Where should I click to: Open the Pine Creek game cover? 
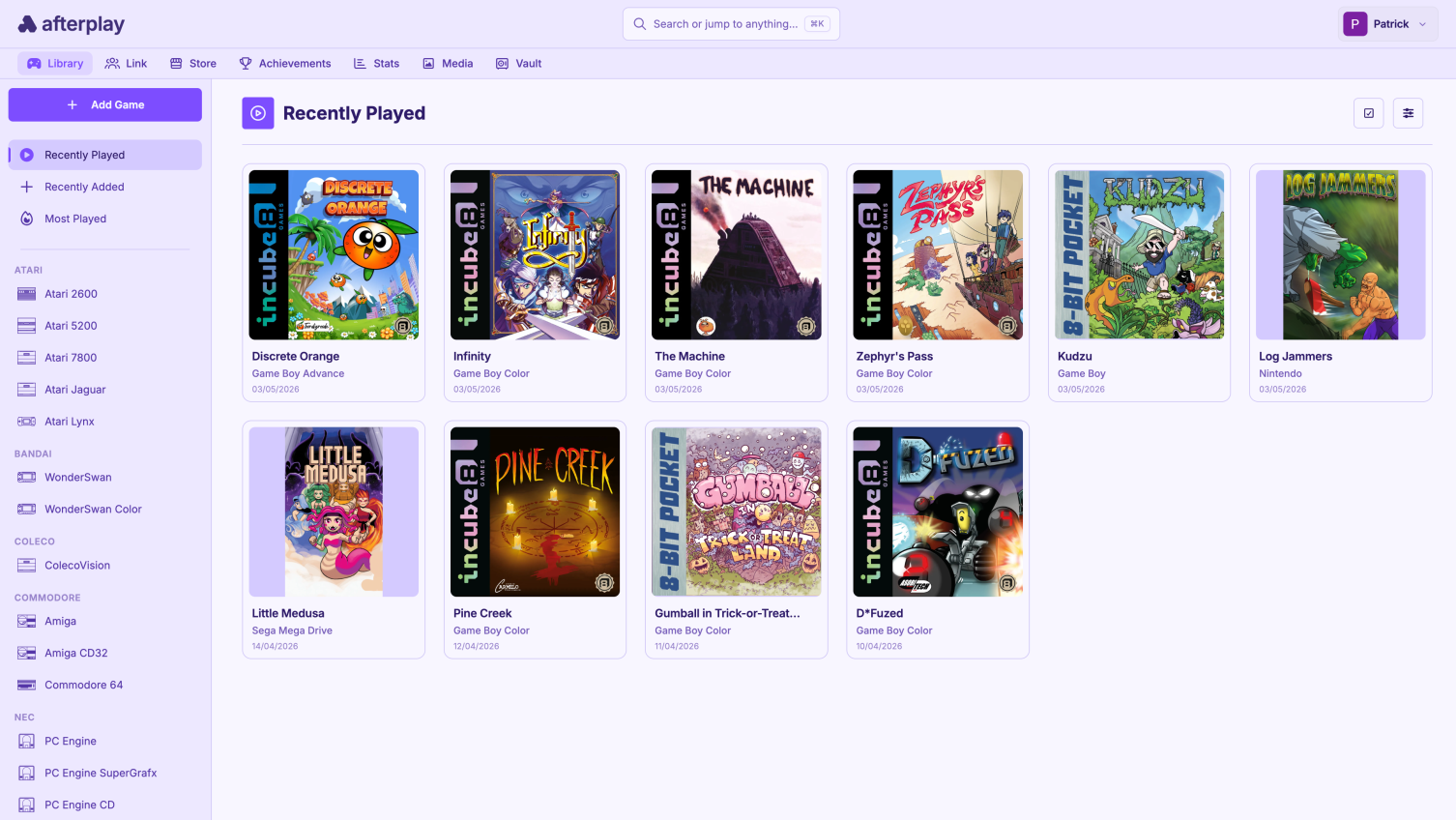[536, 512]
